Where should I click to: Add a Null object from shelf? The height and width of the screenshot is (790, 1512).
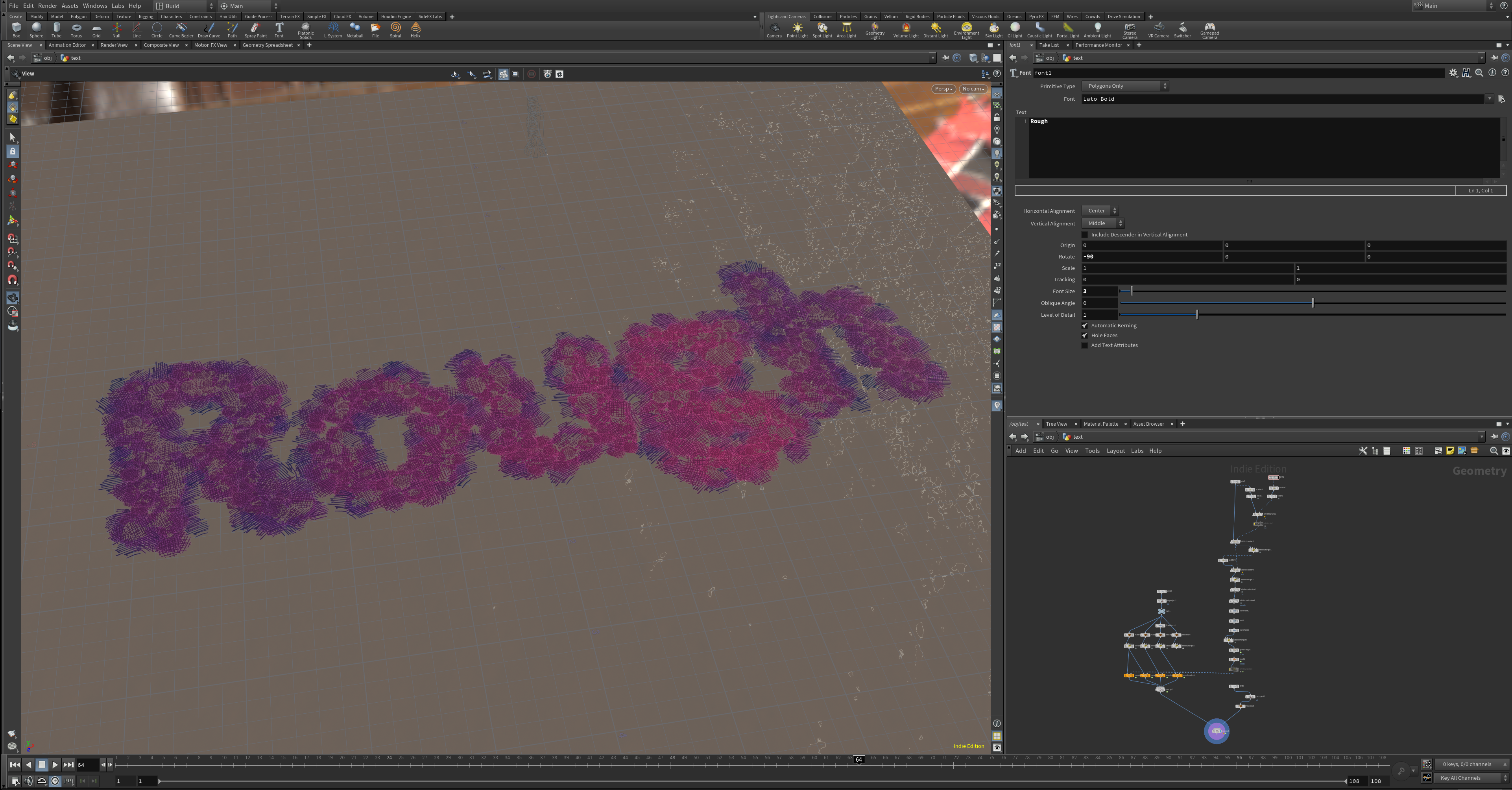pos(116,30)
